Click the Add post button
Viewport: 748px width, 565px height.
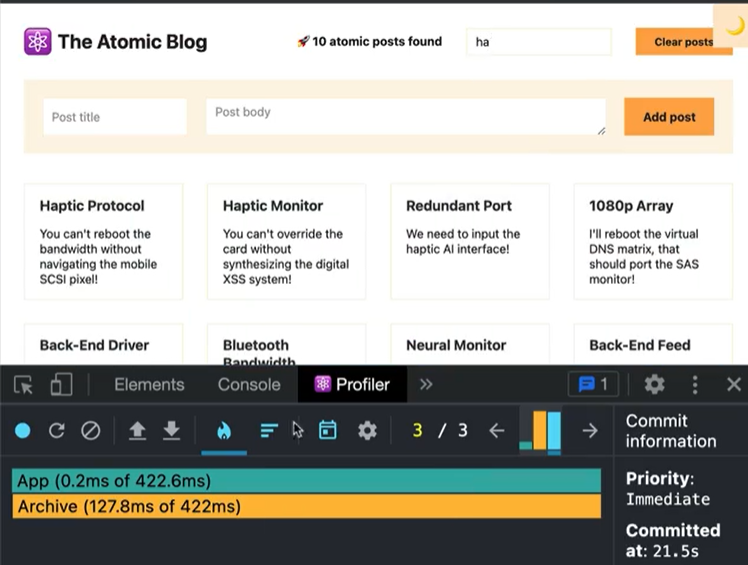coord(669,117)
